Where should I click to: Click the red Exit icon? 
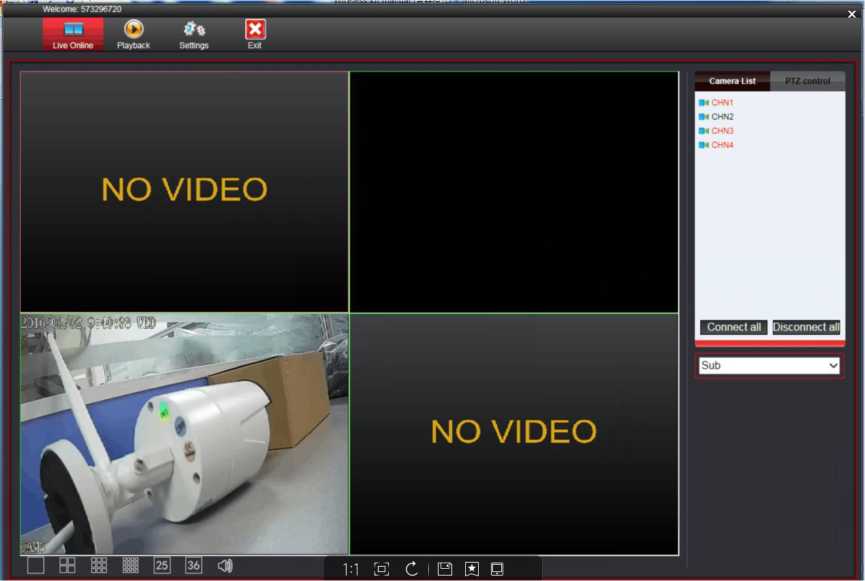pos(255,34)
